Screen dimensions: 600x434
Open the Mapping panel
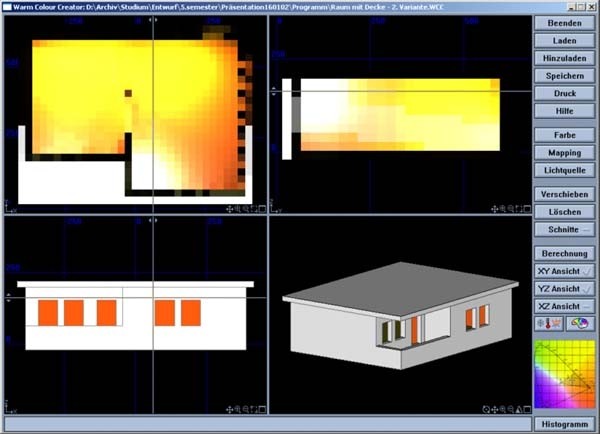(x=564, y=152)
